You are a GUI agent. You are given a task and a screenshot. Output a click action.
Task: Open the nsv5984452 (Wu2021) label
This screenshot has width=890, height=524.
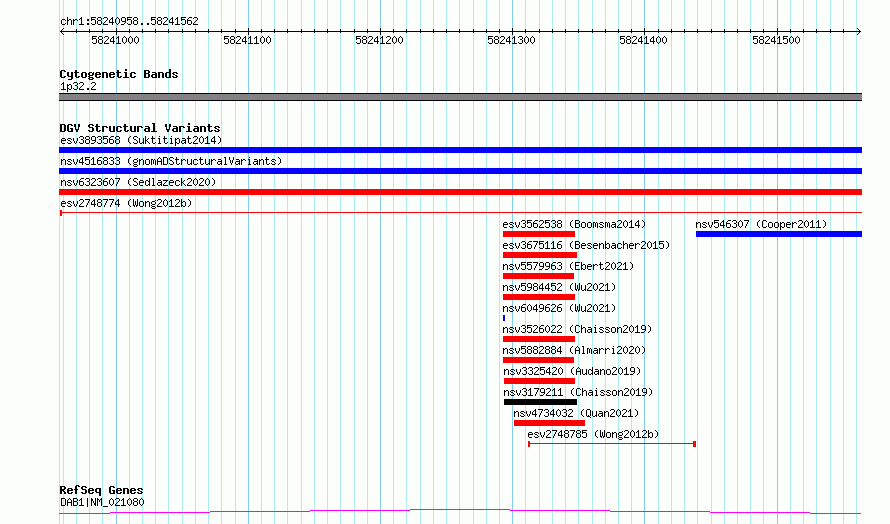559,287
